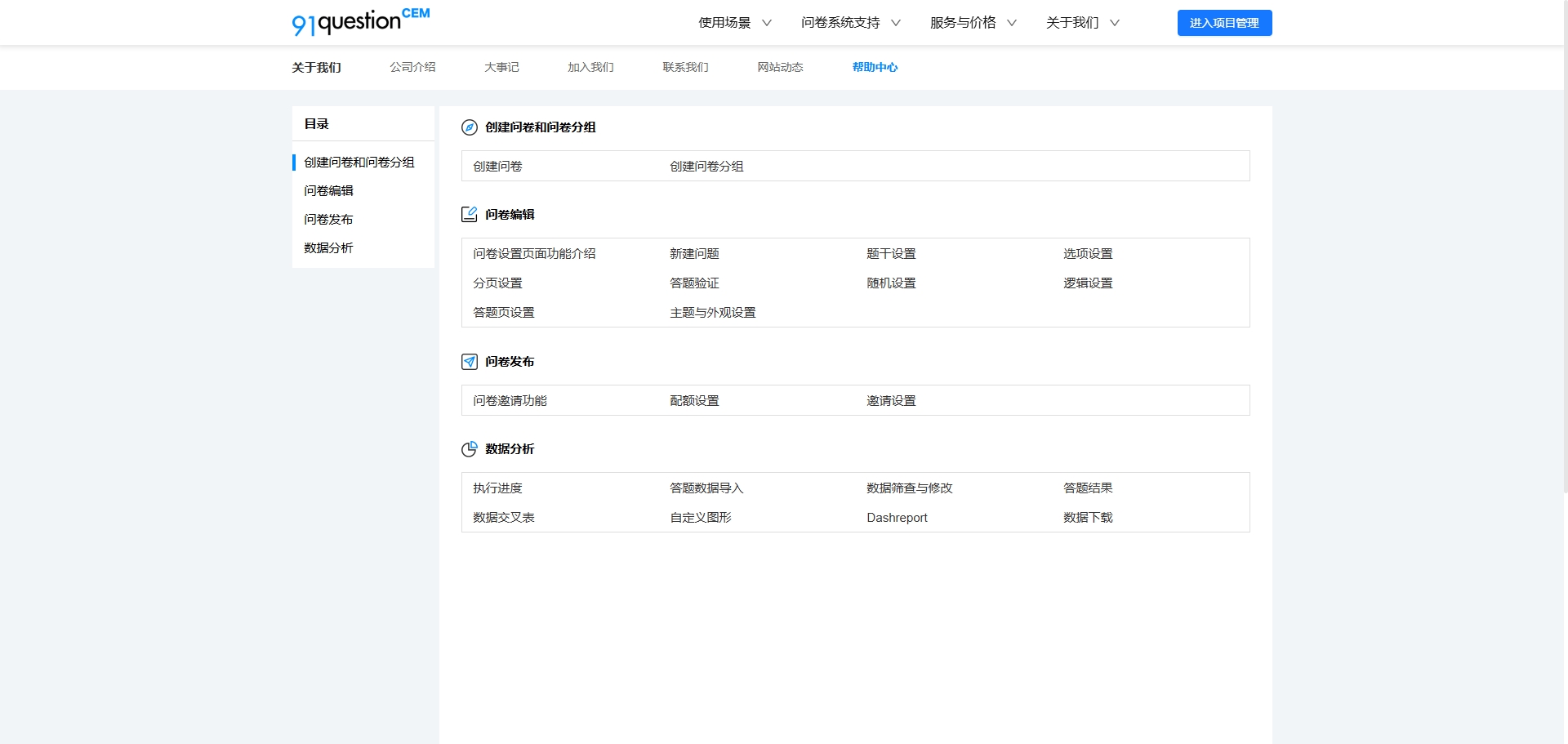Click the 进入项目管理 button

pyautogui.click(x=1224, y=23)
